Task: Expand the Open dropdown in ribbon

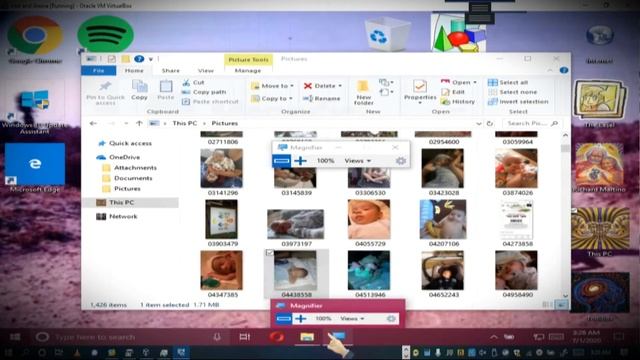Action: click(x=475, y=82)
